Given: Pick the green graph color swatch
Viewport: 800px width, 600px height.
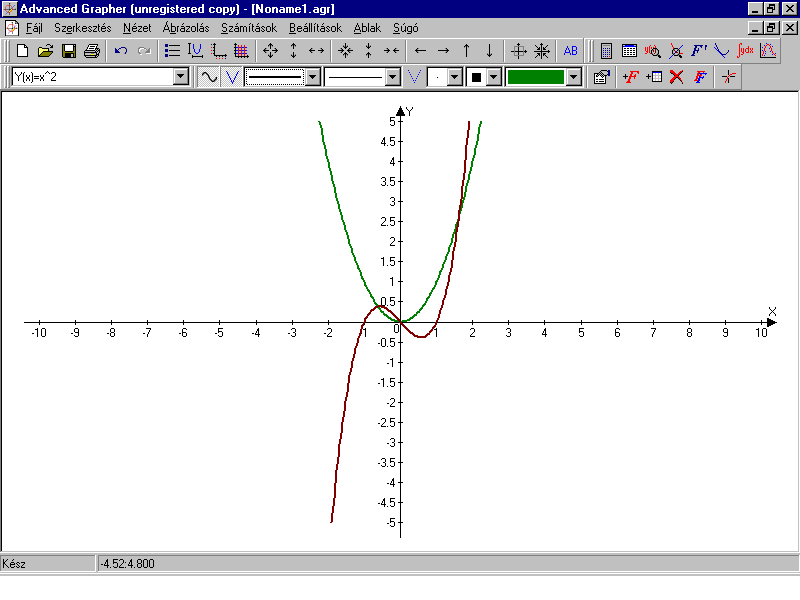Looking at the screenshot, I should tap(536, 77).
